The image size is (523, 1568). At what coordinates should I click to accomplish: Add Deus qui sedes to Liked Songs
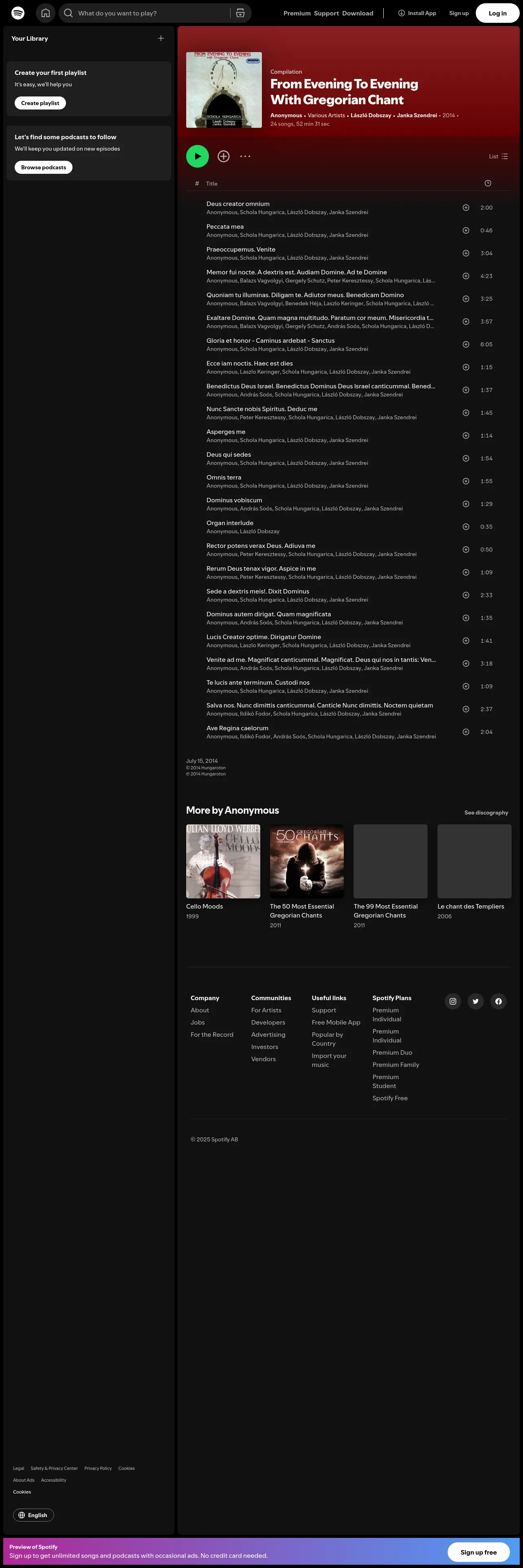coord(466,458)
